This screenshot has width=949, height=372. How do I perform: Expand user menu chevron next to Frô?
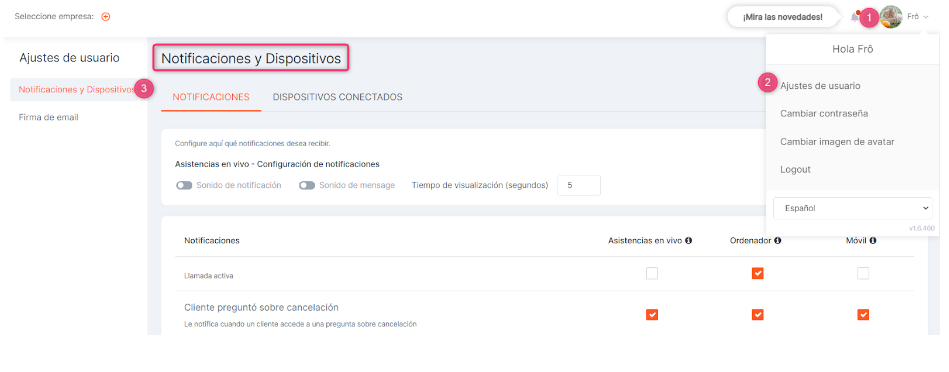tap(926, 17)
